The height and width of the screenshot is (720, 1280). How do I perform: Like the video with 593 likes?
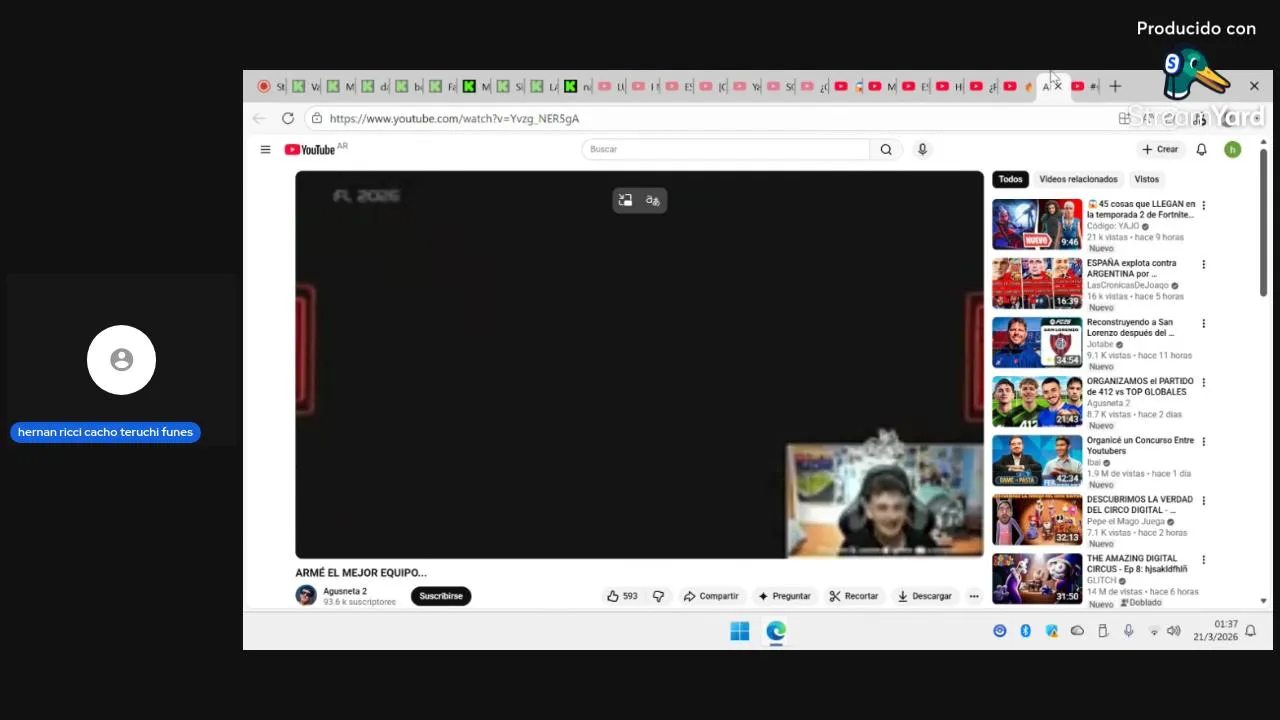click(621, 596)
